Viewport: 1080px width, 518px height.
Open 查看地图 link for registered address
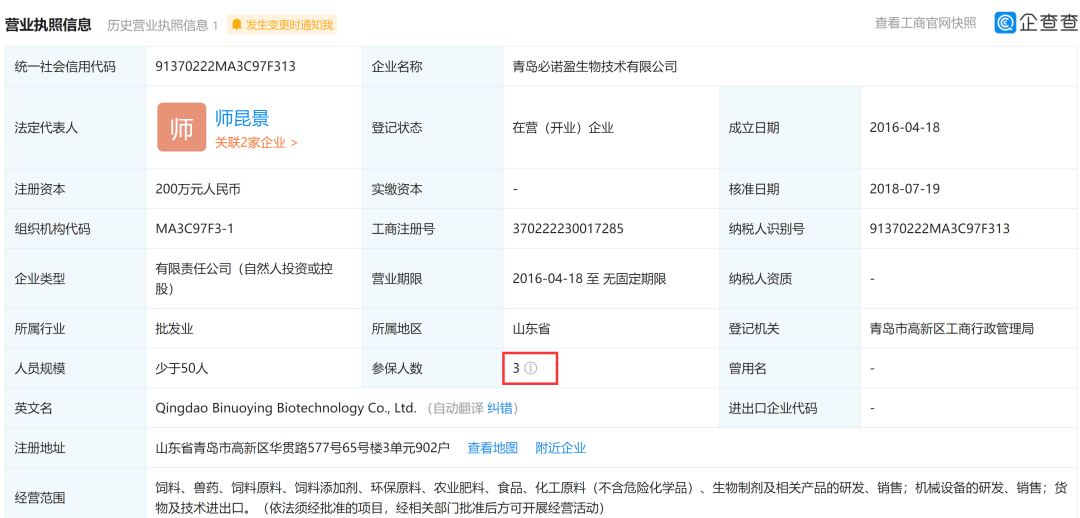coord(492,448)
